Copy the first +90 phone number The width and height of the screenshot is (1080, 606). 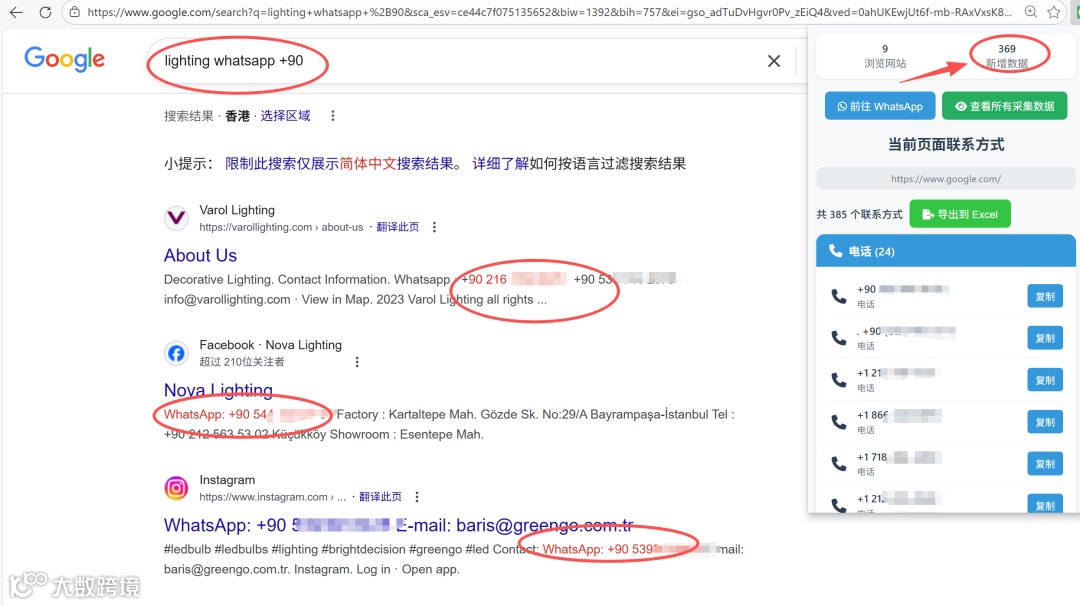click(x=1045, y=296)
